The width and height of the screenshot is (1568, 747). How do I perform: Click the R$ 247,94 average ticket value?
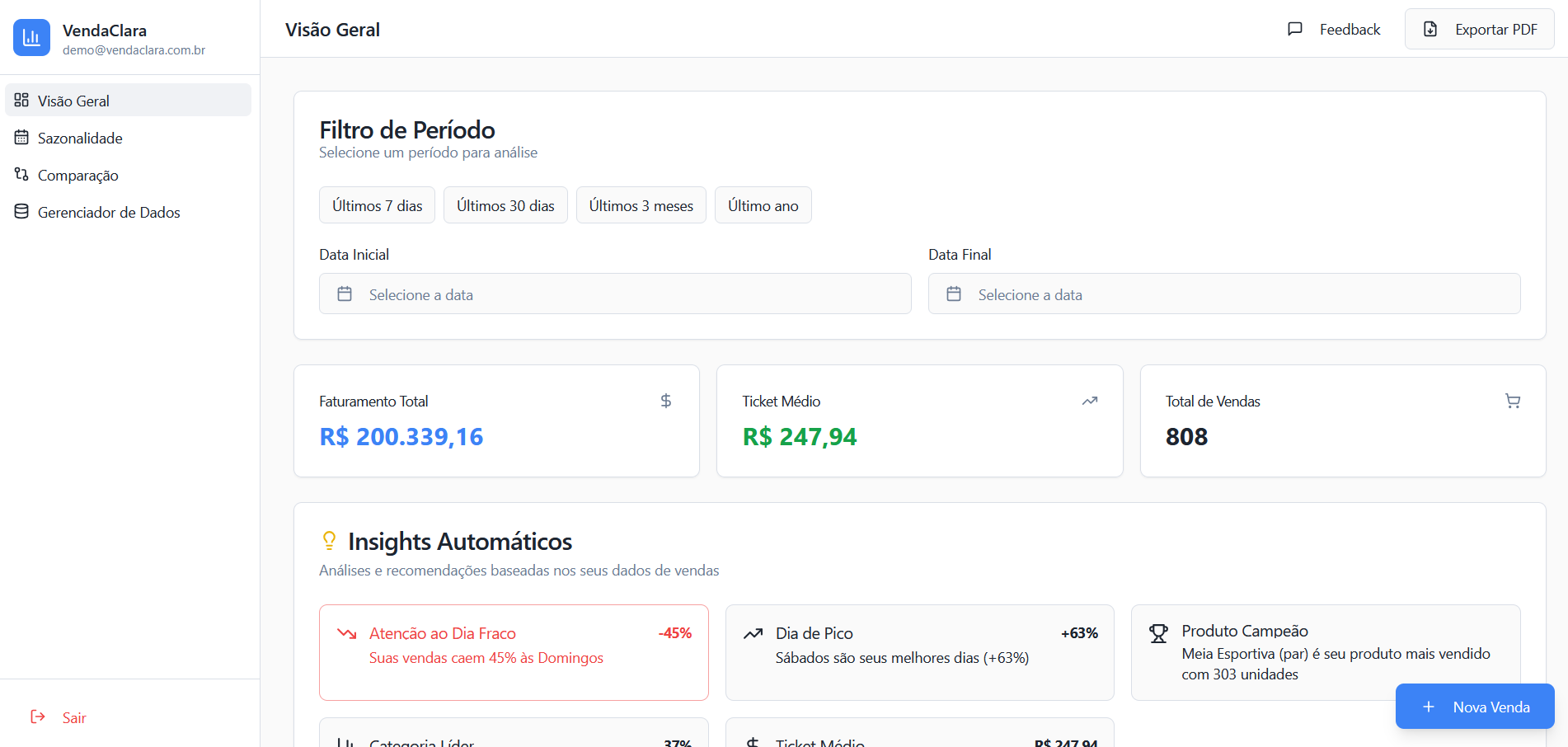point(800,436)
